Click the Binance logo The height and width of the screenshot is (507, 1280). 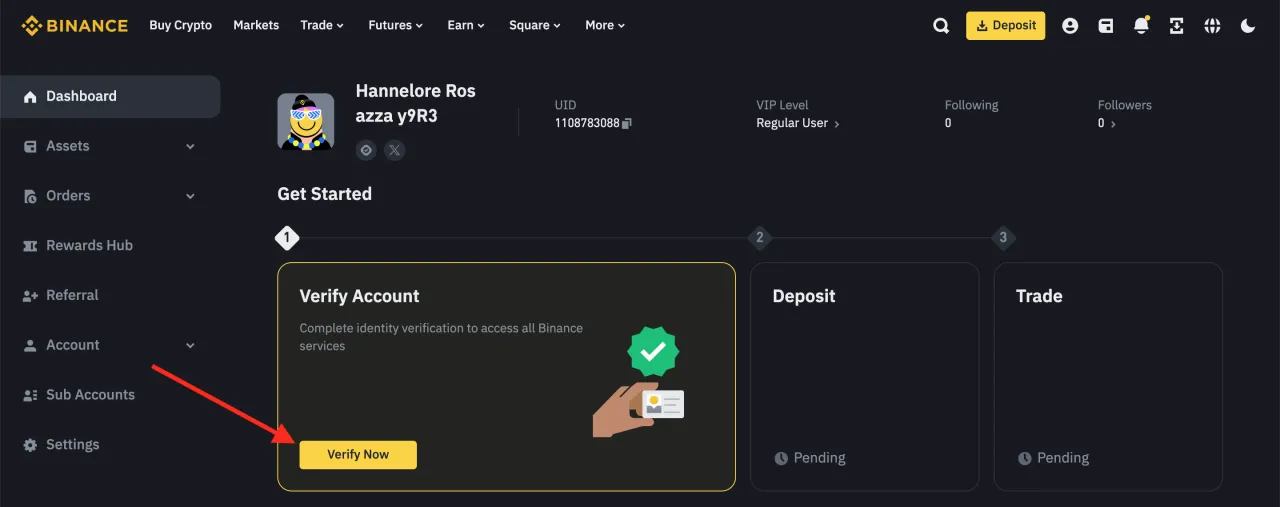click(x=75, y=25)
